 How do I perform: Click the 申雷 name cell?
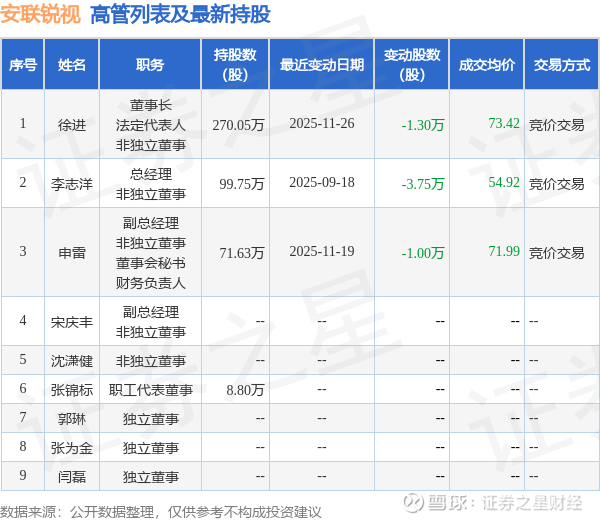point(72,252)
